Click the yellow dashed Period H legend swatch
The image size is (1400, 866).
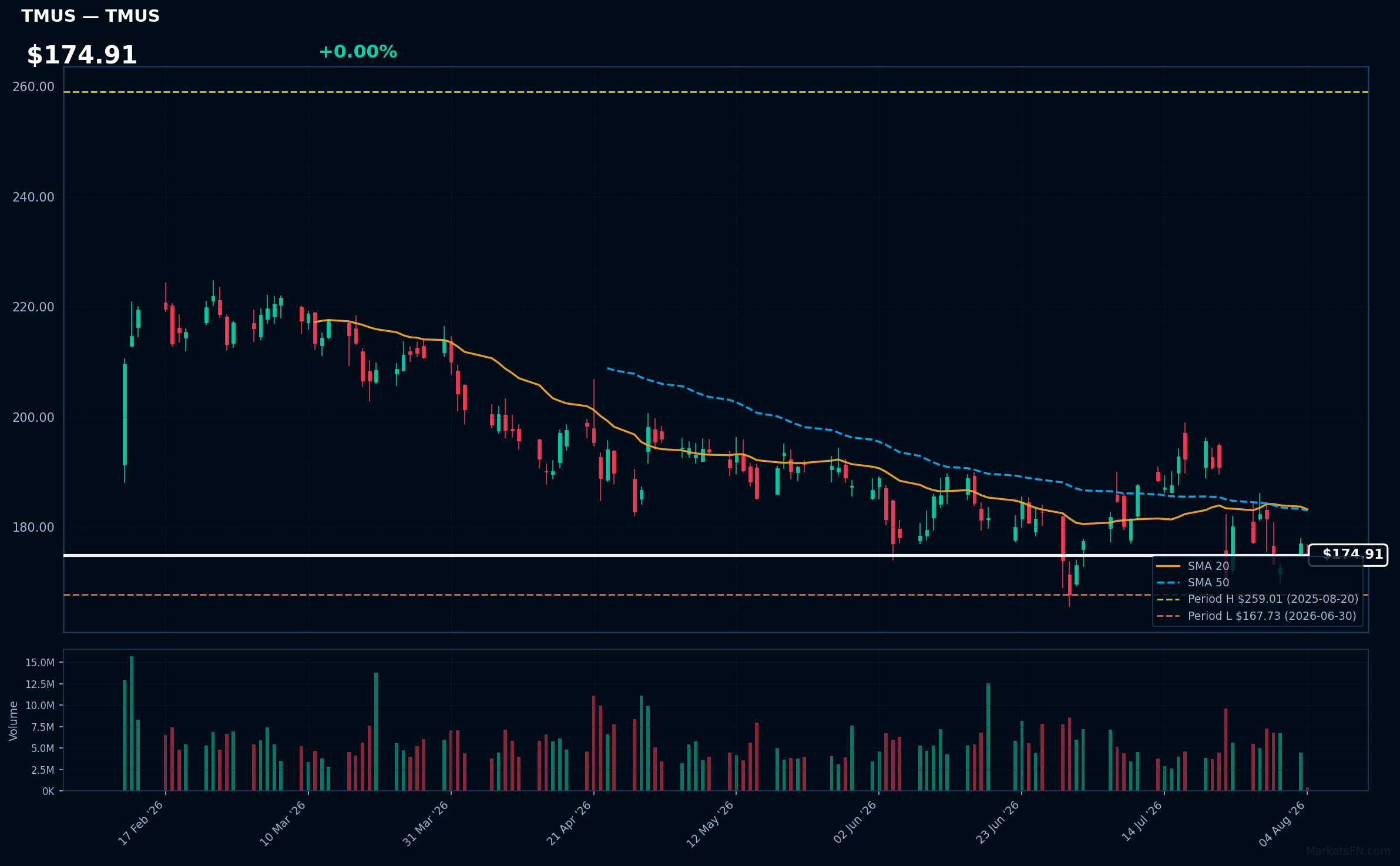tap(1168, 599)
